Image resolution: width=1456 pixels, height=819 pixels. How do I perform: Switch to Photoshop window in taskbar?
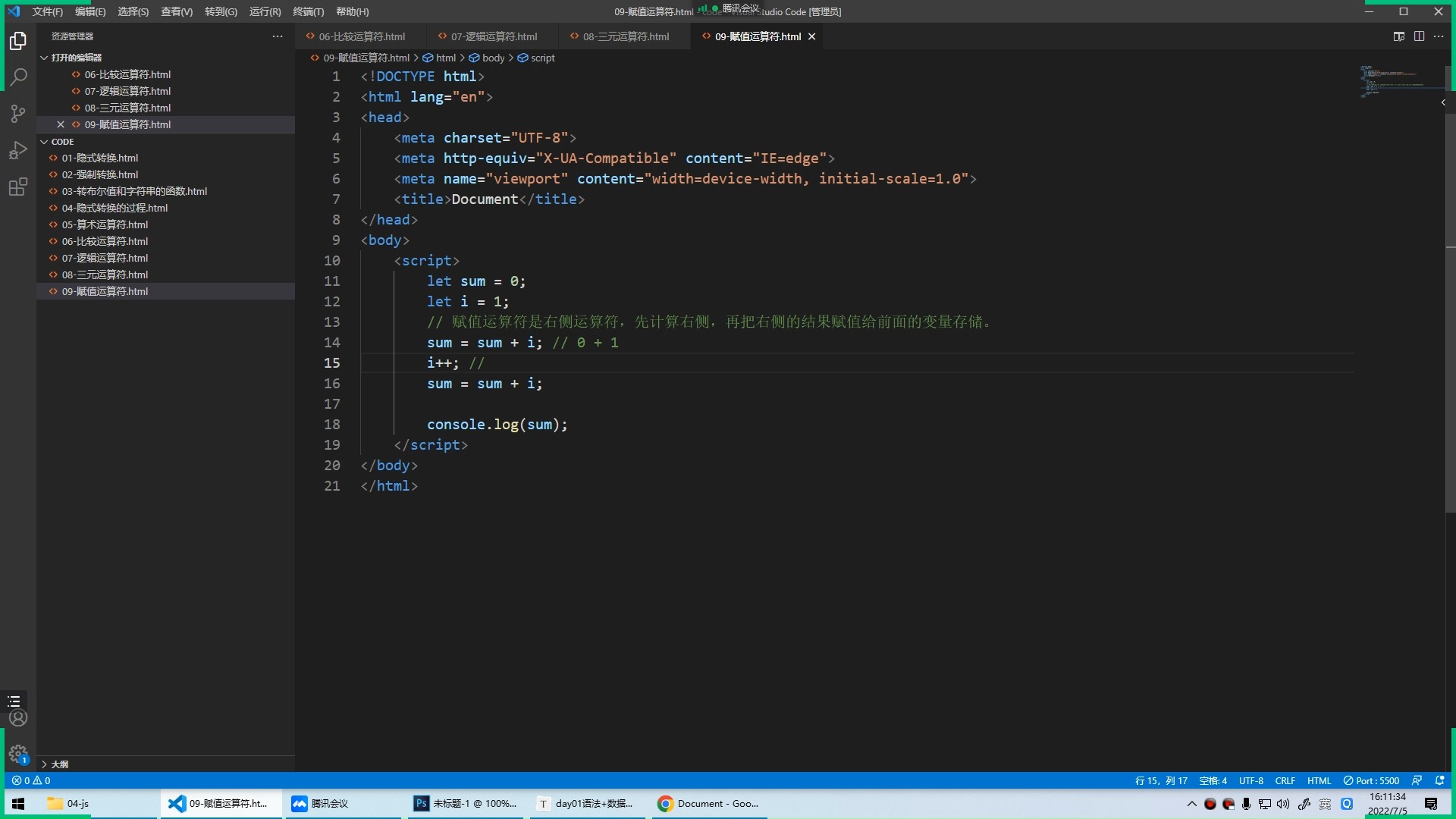click(x=466, y=804)
